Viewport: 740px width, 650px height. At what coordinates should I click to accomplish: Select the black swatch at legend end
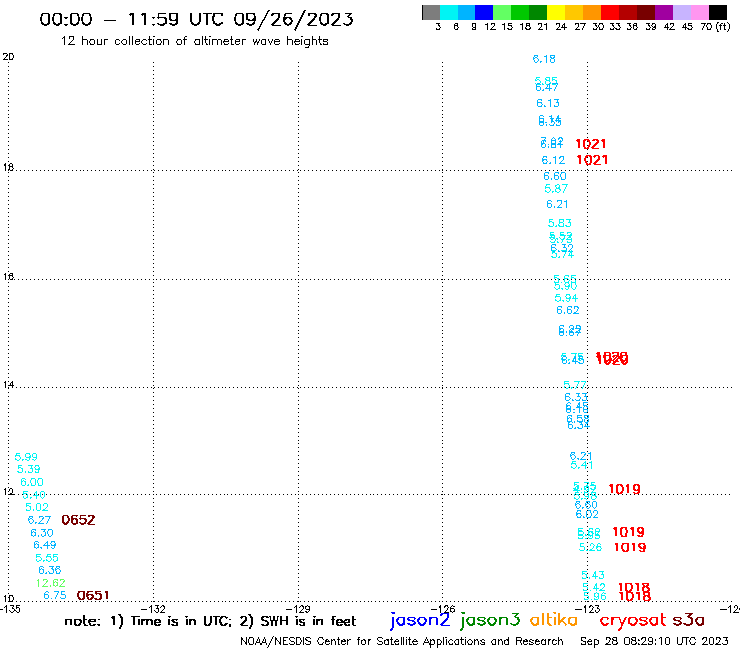click(718, 12)
